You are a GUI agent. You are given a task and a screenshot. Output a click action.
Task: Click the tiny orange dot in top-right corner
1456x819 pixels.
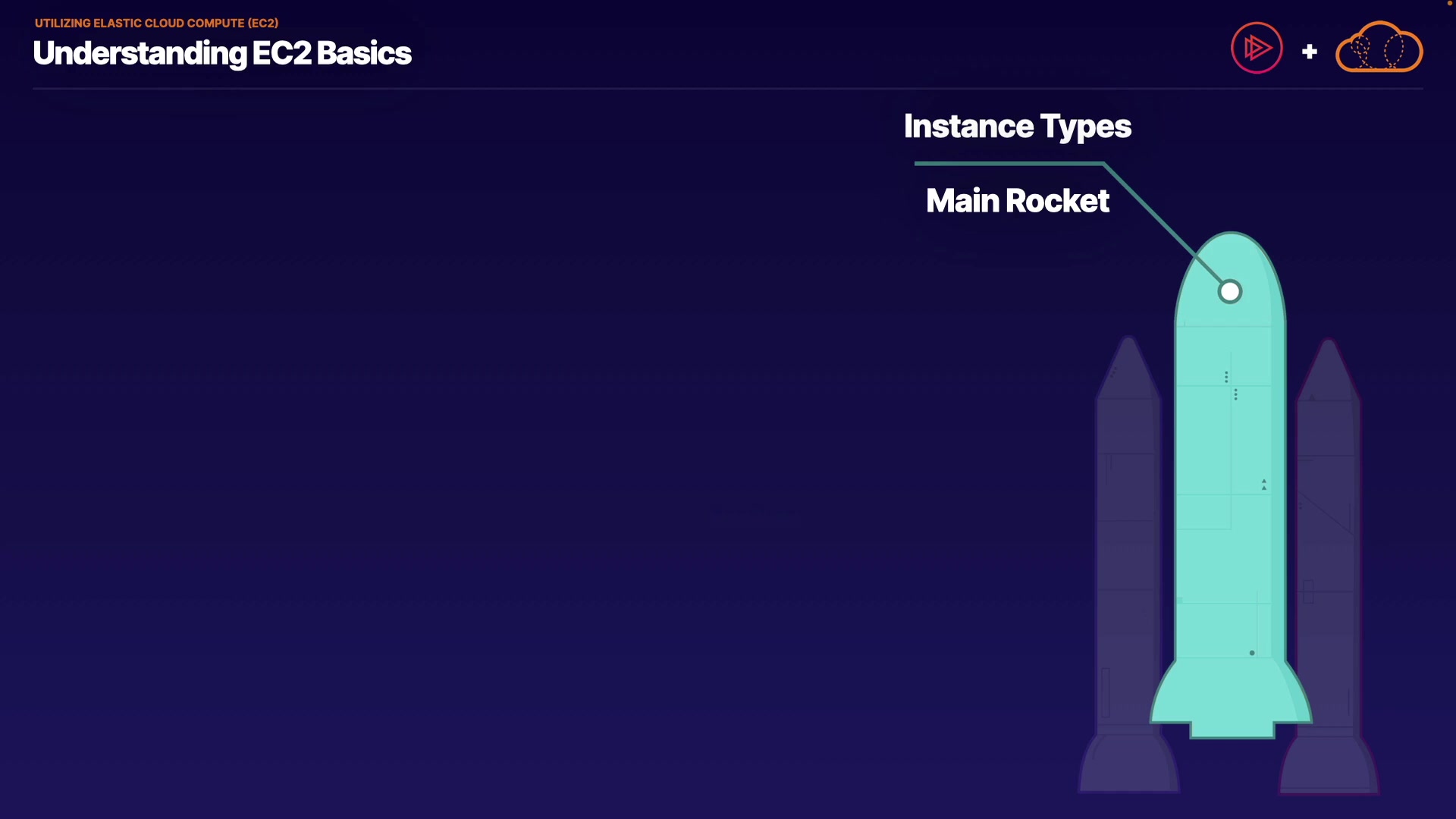click(x=1449, y=3)
